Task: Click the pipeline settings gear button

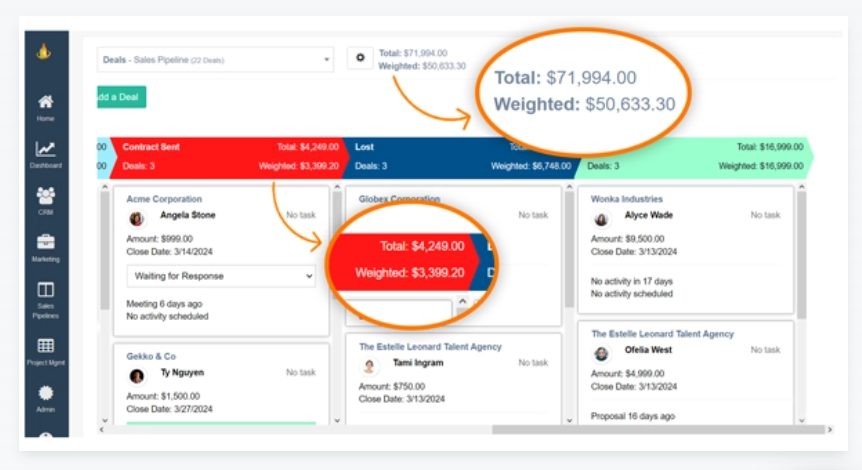Action: (360, 58)
